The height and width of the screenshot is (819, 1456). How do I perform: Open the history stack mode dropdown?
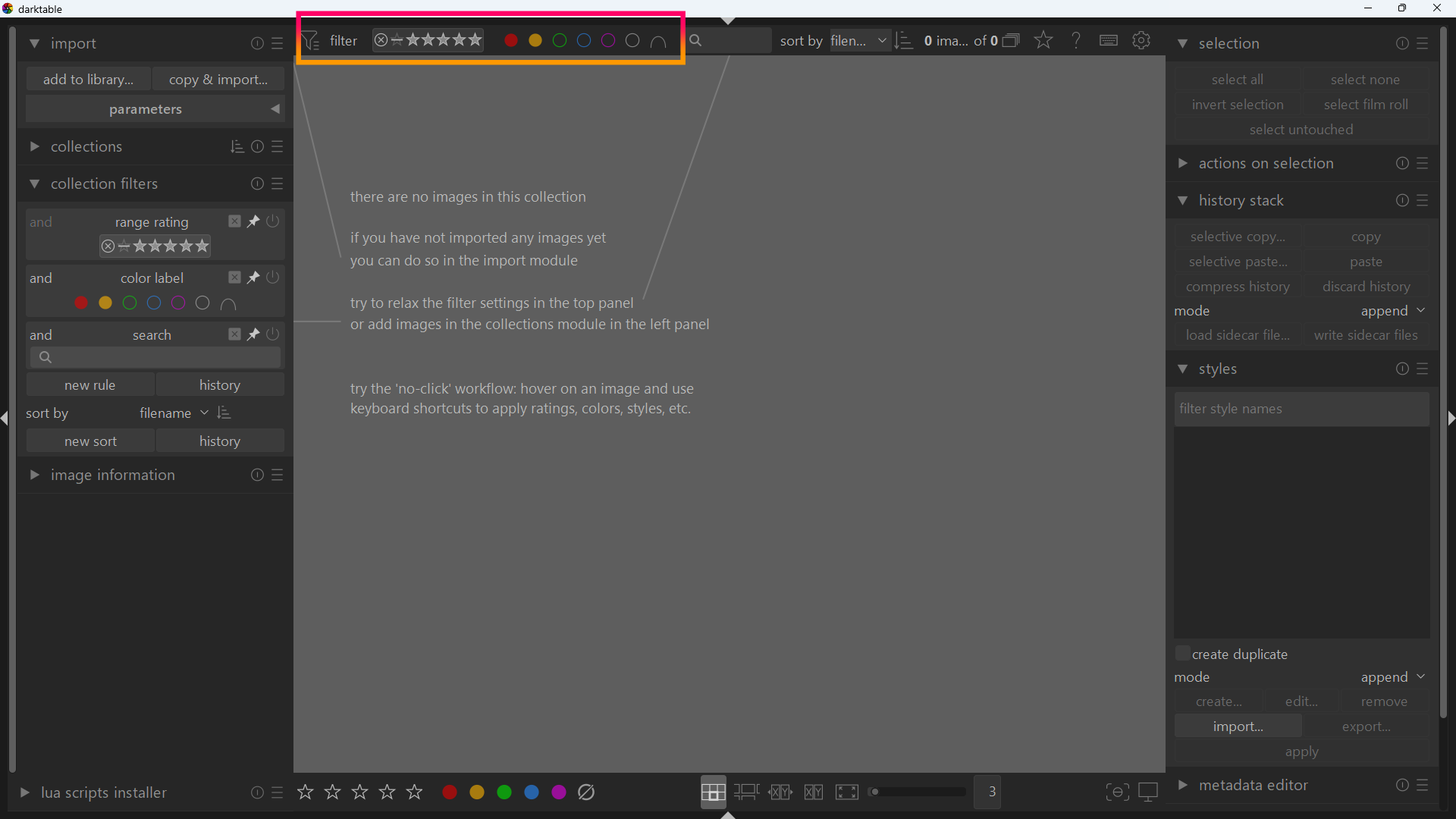1392,311
